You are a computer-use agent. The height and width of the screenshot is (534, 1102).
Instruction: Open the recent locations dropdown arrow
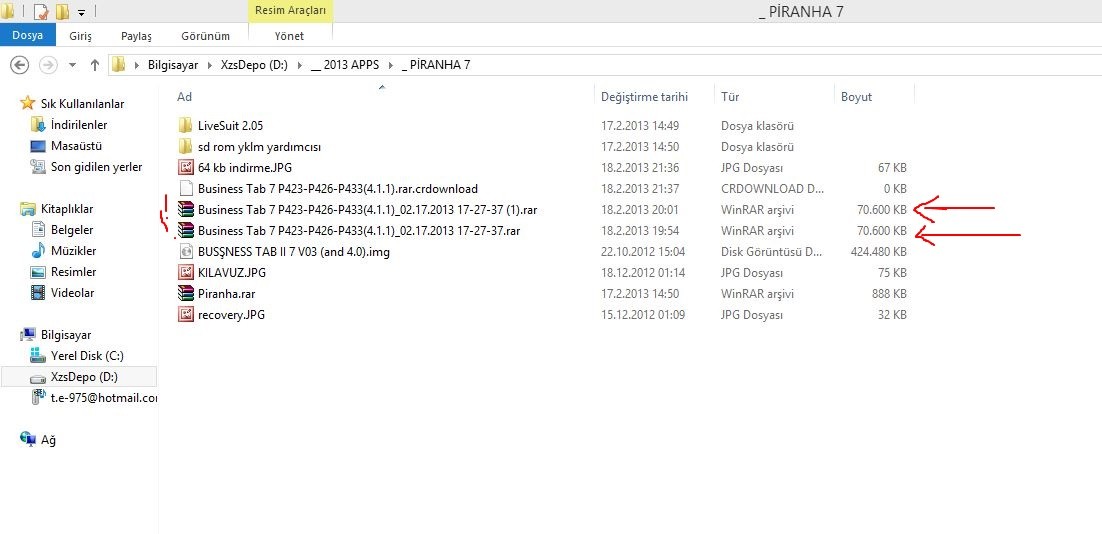tap(72, 65)
